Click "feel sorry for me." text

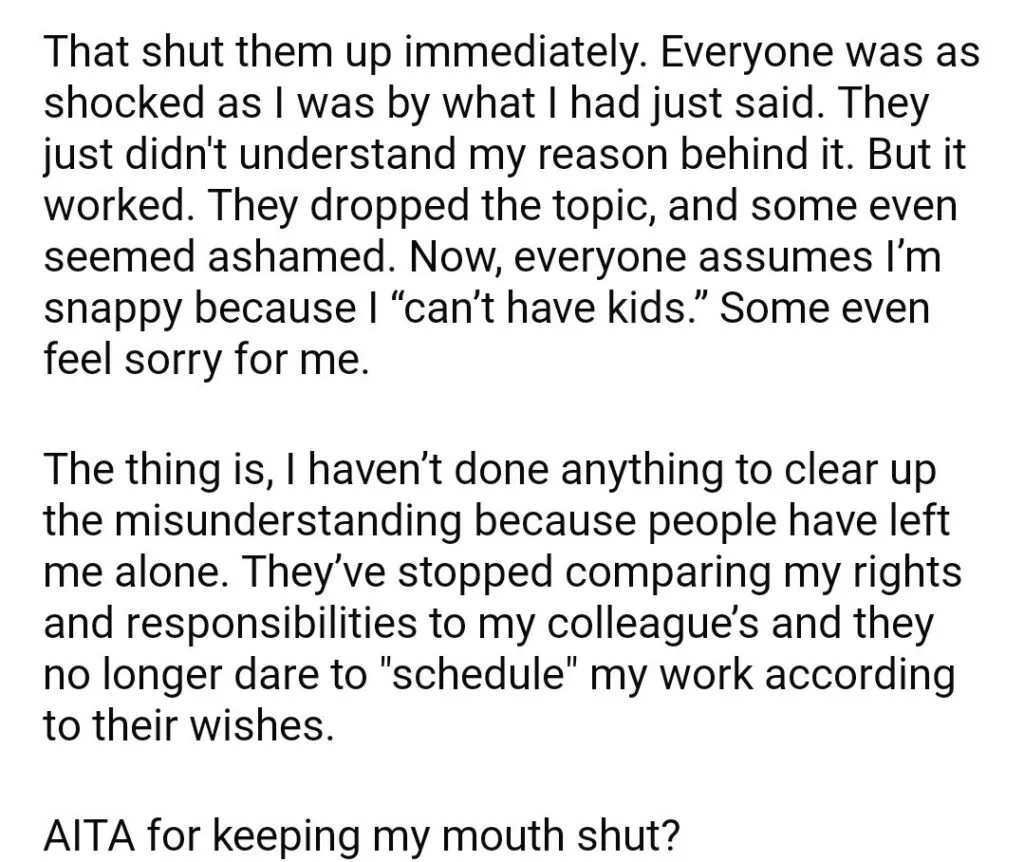206,360
